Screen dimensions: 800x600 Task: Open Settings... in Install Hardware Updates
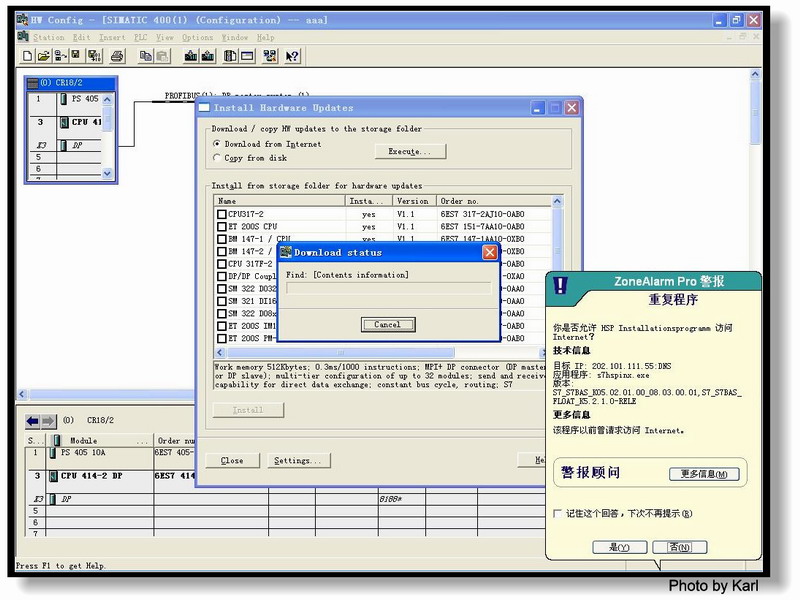[x=298, y=460]
